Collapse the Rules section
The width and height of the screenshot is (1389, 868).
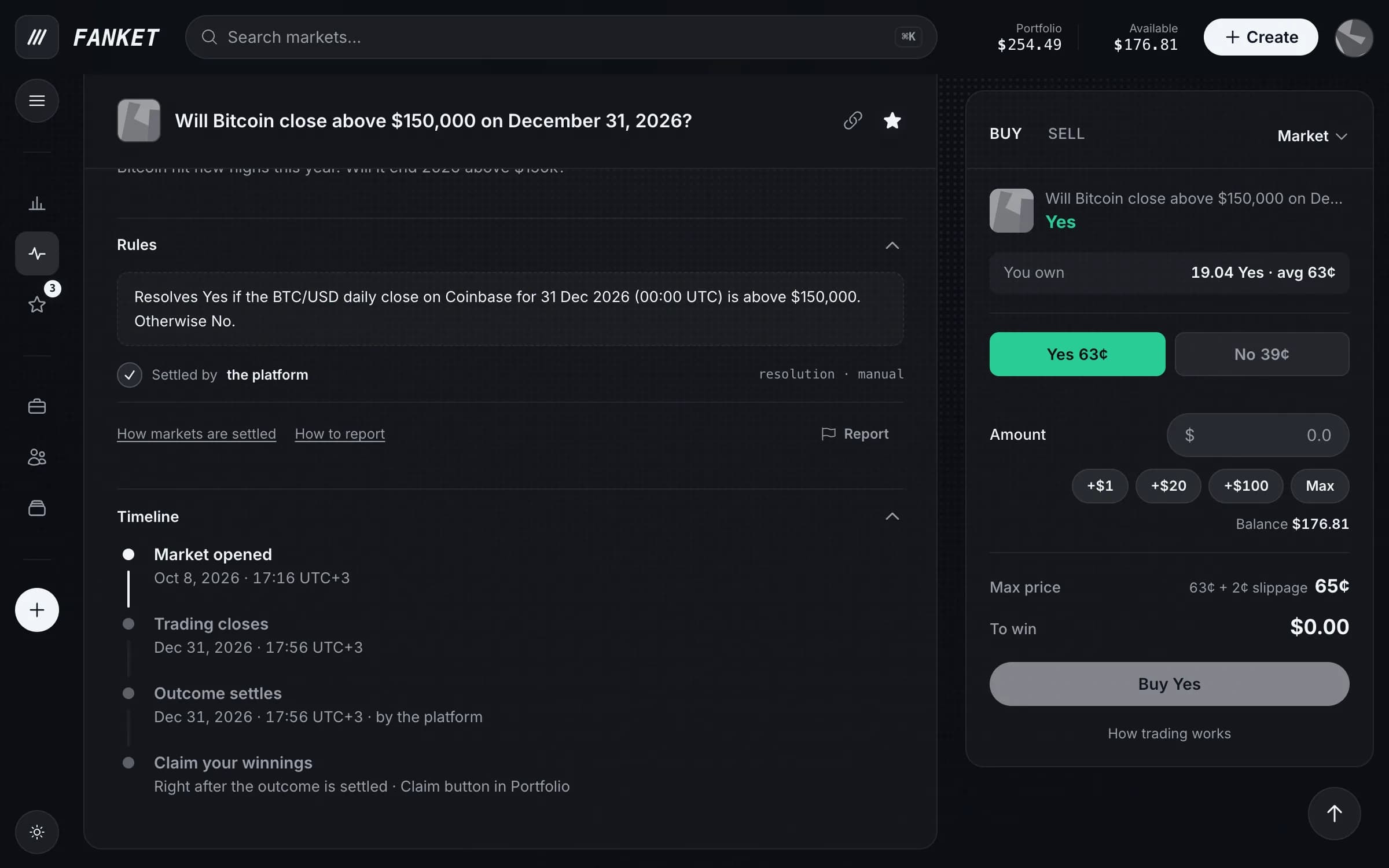[x=892, y=245]
